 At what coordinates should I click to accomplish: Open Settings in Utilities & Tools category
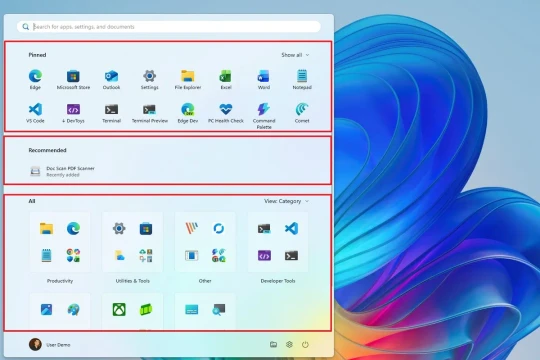coord(119,228)
